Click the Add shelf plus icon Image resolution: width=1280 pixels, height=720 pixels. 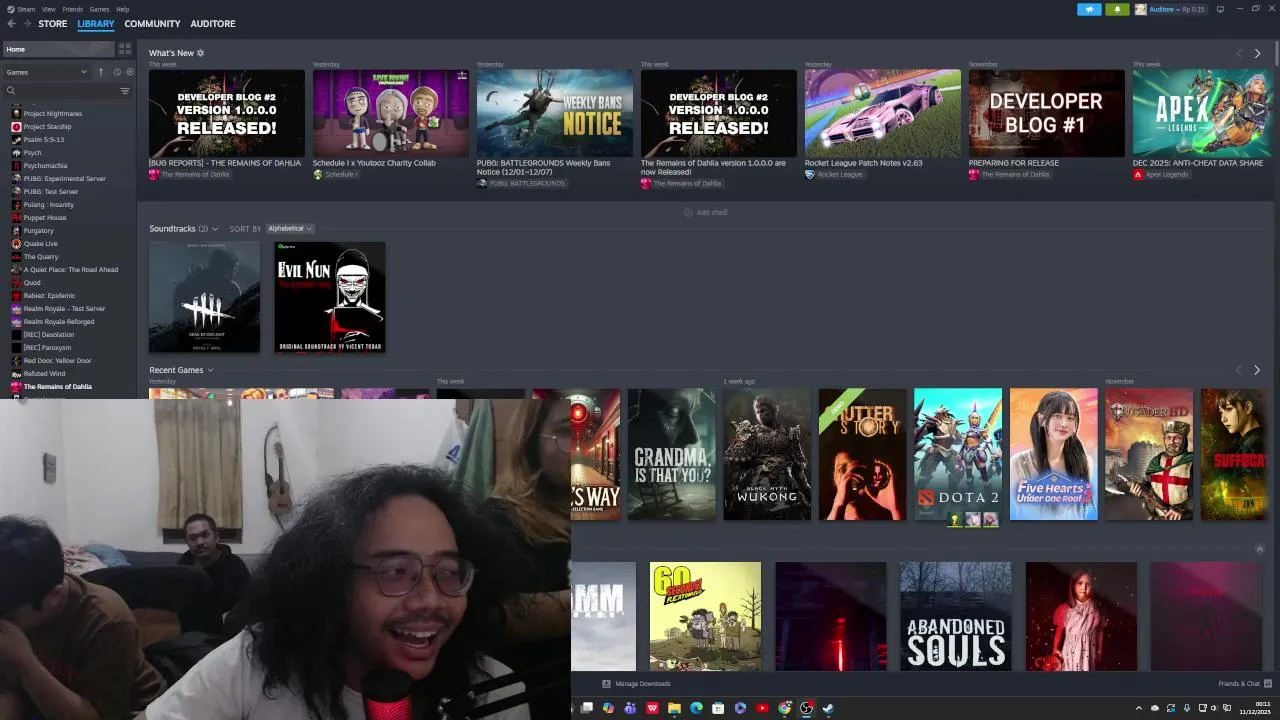[688, 213]
